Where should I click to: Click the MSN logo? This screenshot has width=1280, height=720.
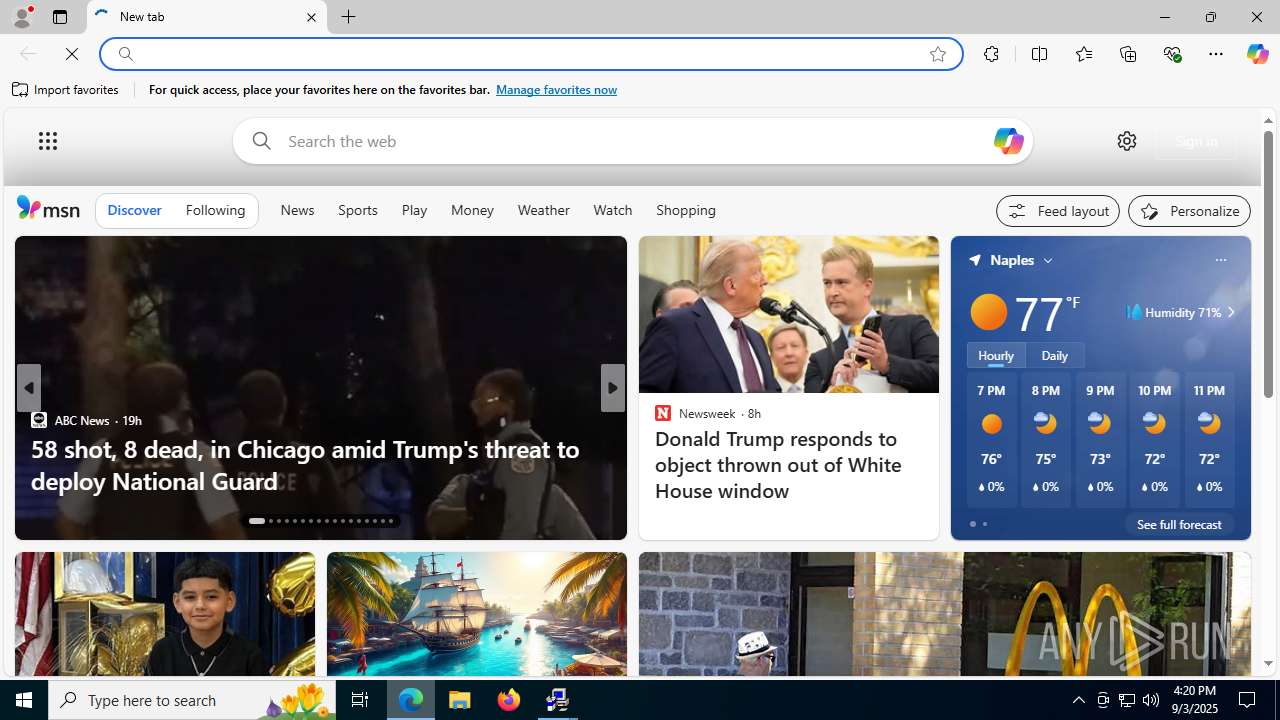point(48,208)
